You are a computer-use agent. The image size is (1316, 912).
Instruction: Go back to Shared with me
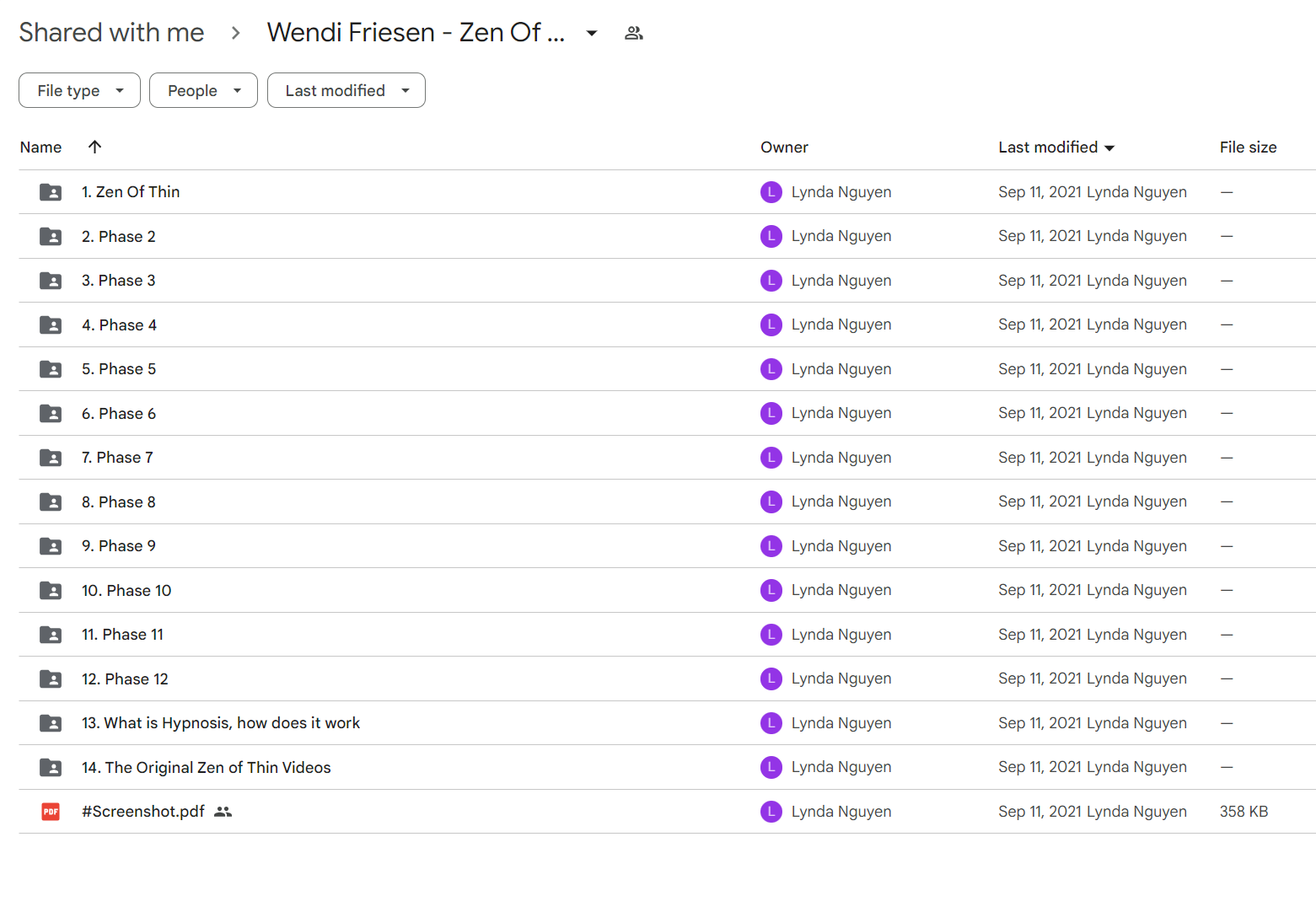tap(112, 32)
